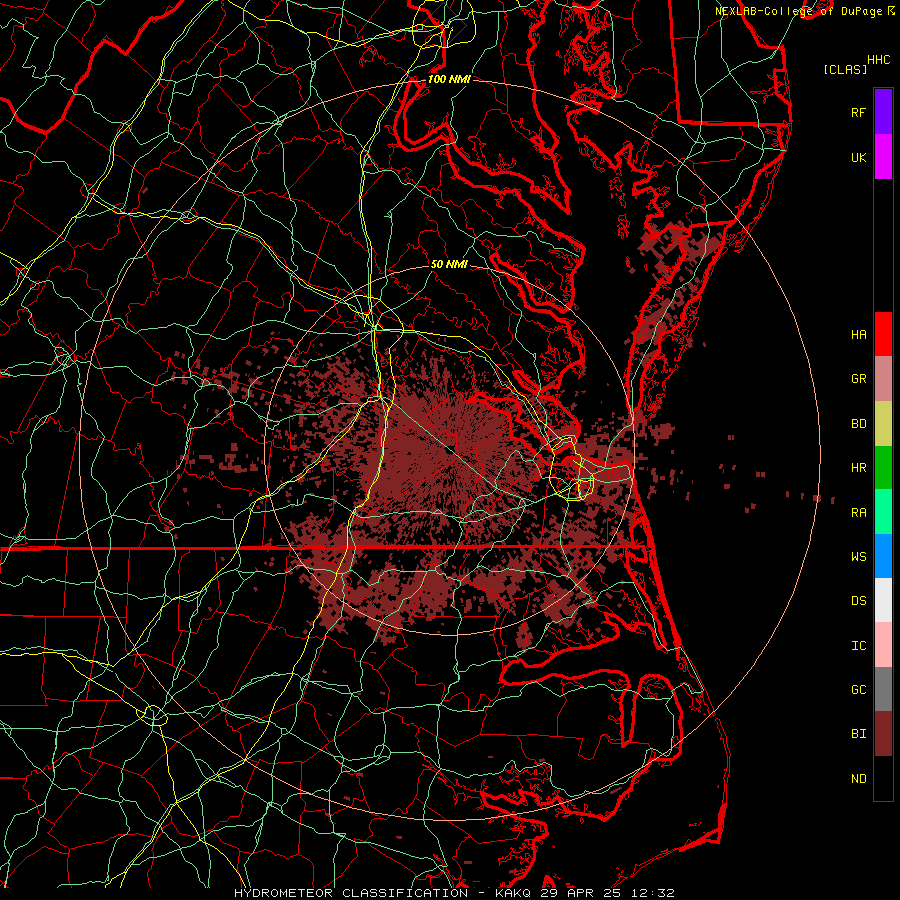Select the GR legend color block
Screen dimensions: 900x900
click(883, 378)
